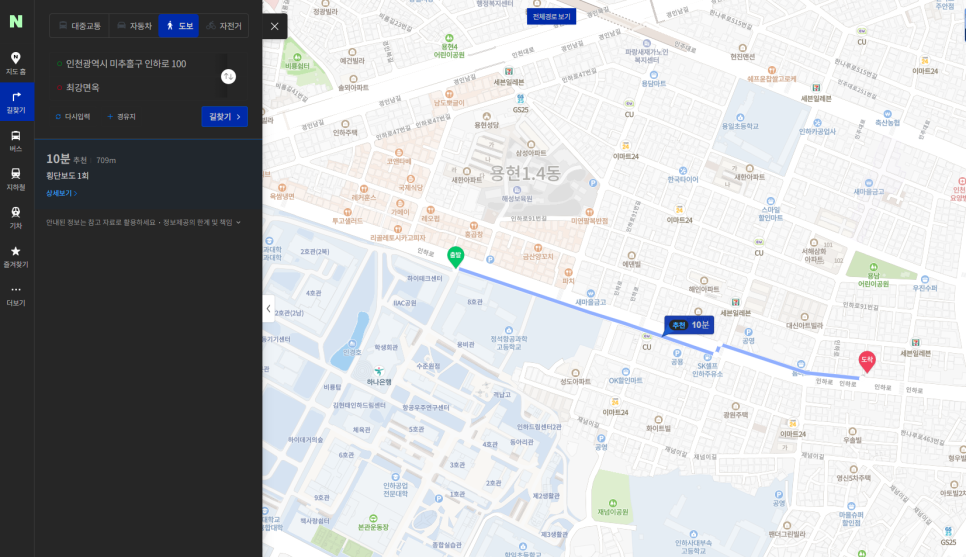Click the green 출발 marker
Screen dimensions: 966x557
point(455,256)
